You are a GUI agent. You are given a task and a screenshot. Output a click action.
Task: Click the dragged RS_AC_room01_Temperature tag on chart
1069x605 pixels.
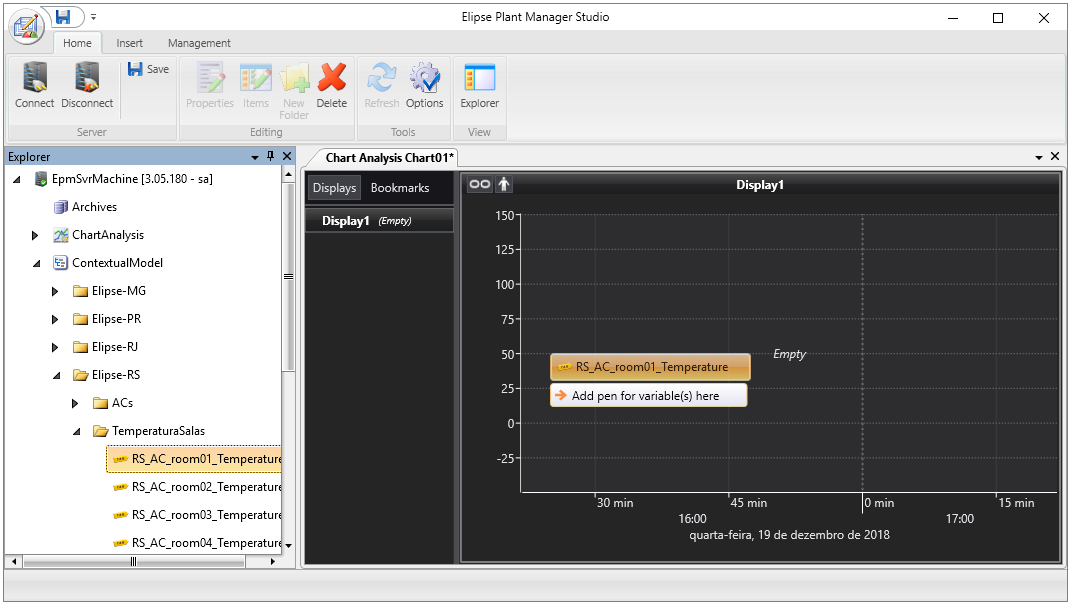pyautogui.click(x=650, y=367)
